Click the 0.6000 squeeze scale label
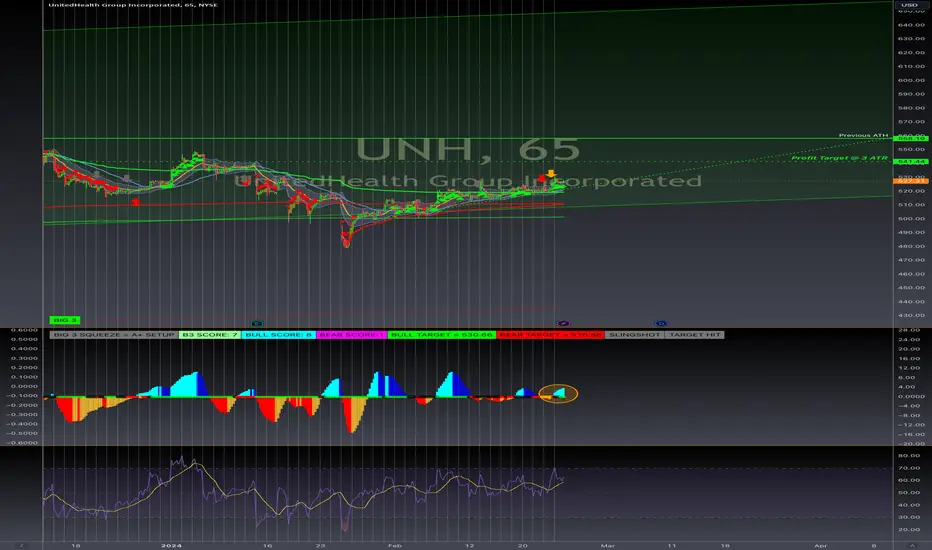932x550 pixels. pyautogui.click(x=24, y=330)
